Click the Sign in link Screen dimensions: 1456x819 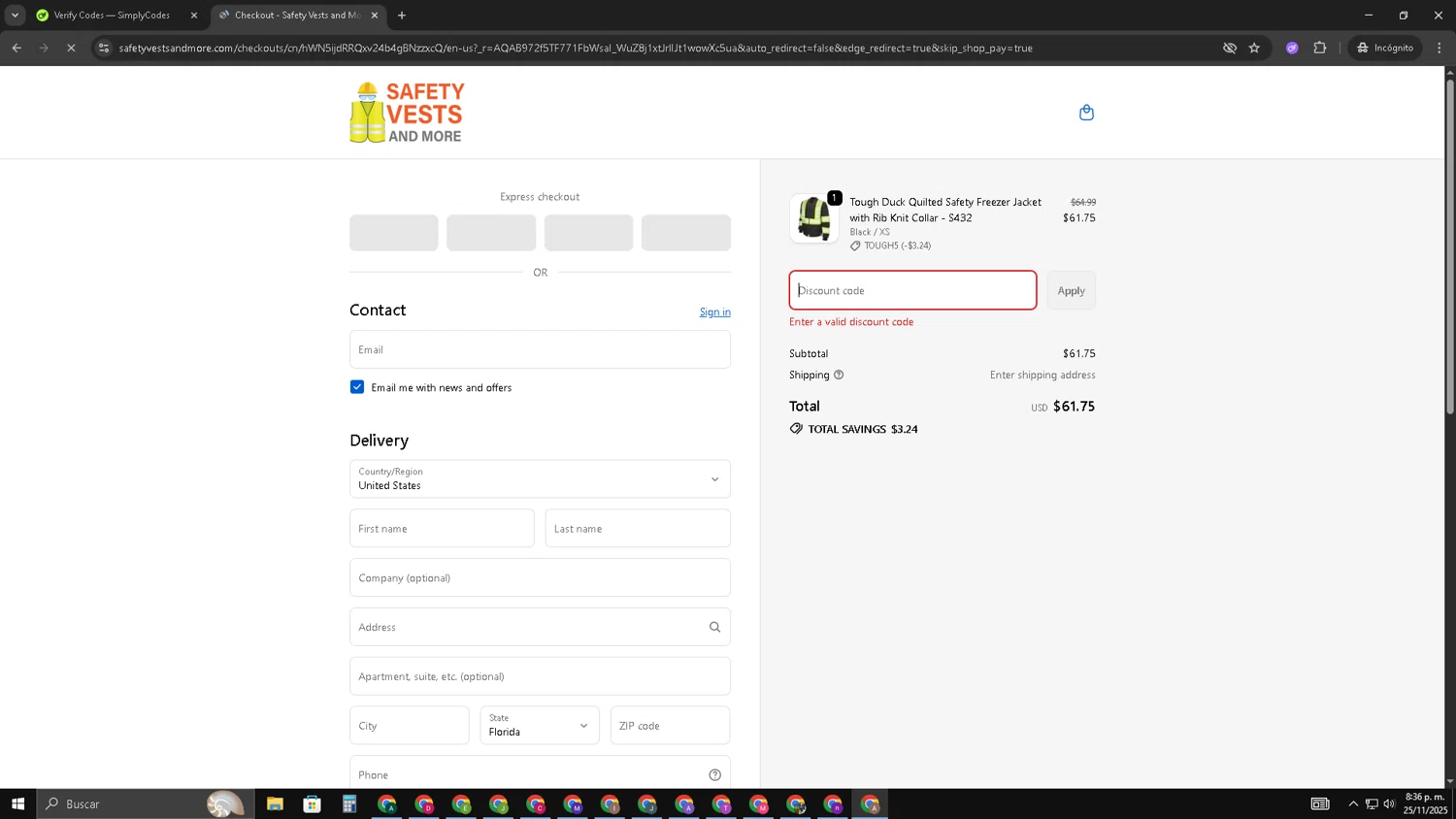coord(715,311)
